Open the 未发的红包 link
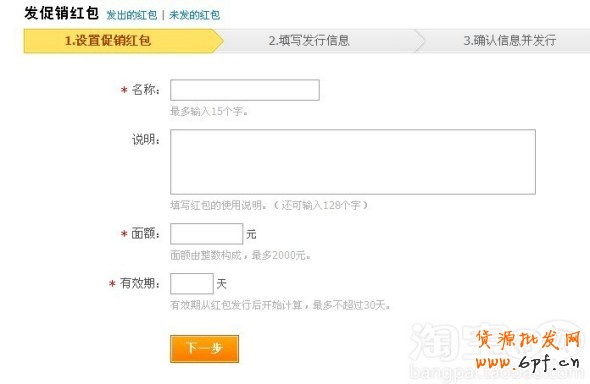This screenshot has height=384, width=590. pyautogui.click(x=195, y=15)
